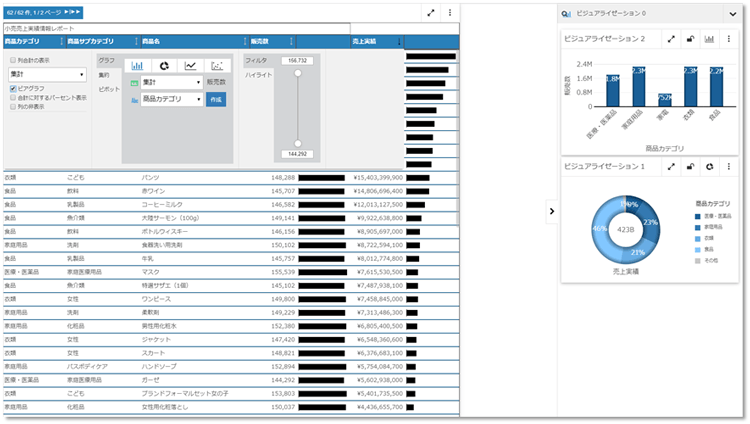Click the upper handle of 販売数 filter slider
This screenshot has height=424, width=750.
[297, 74]
